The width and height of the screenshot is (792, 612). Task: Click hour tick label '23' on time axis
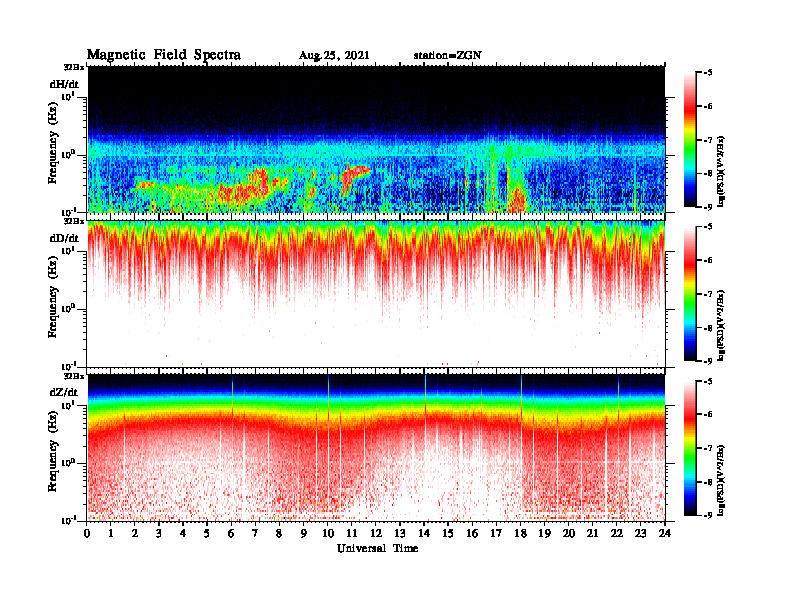(641, 534)
